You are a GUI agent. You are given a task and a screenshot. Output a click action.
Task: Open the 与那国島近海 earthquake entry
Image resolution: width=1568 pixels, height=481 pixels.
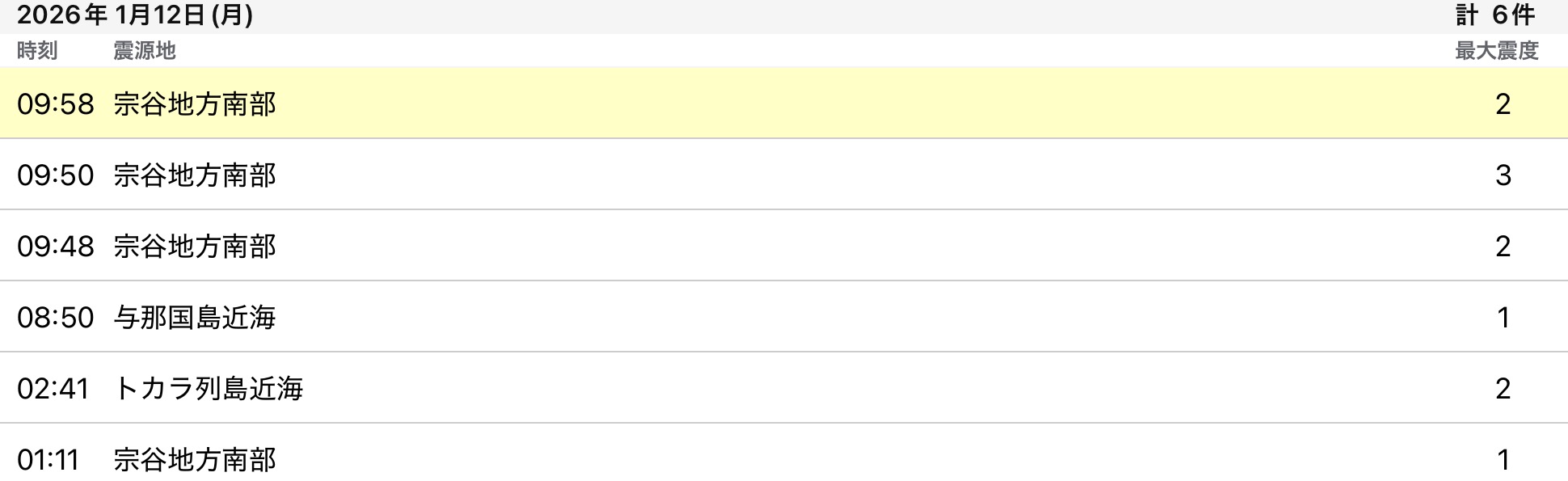coord(194,317)
